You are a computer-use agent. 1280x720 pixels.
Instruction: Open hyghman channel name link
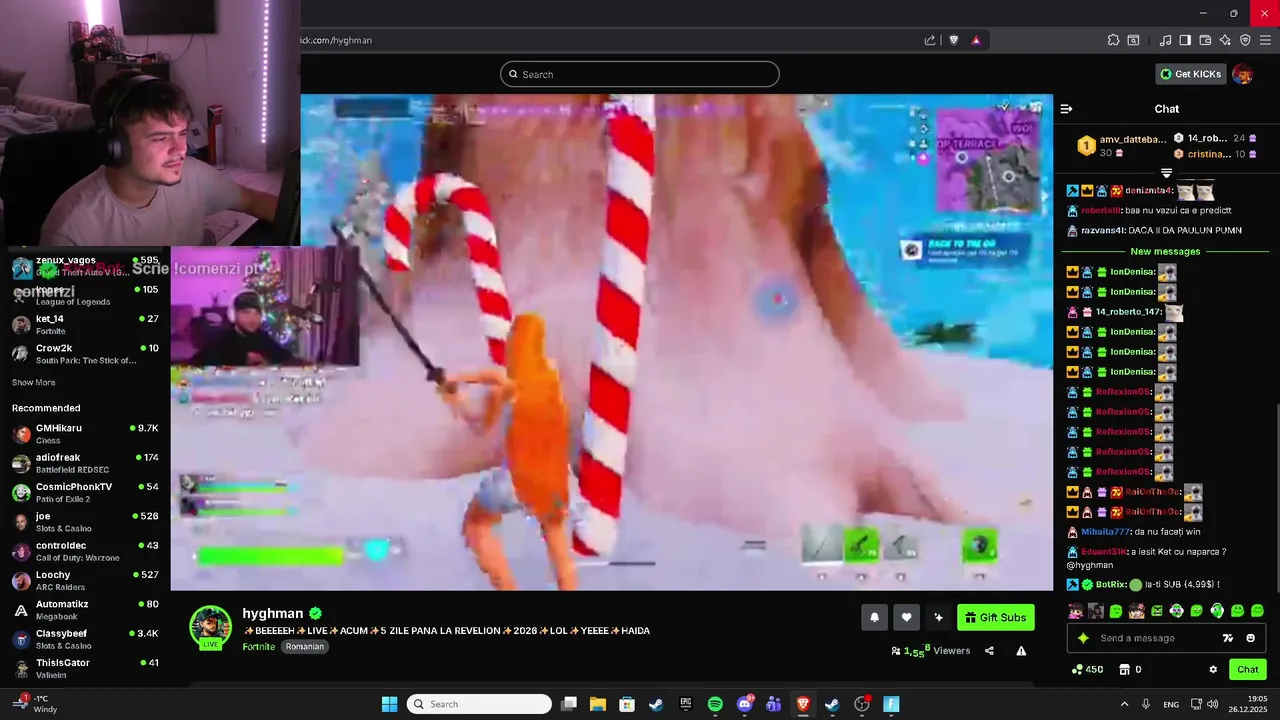(272, 614)
